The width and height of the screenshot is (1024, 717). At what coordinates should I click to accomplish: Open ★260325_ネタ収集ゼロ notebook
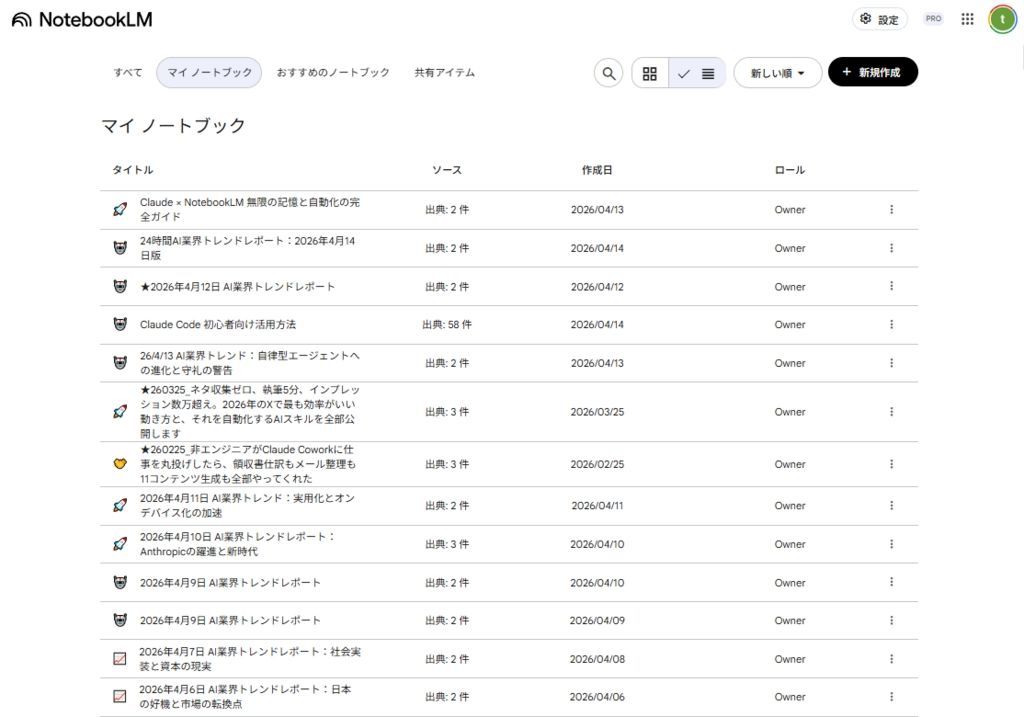coord(249,412)
